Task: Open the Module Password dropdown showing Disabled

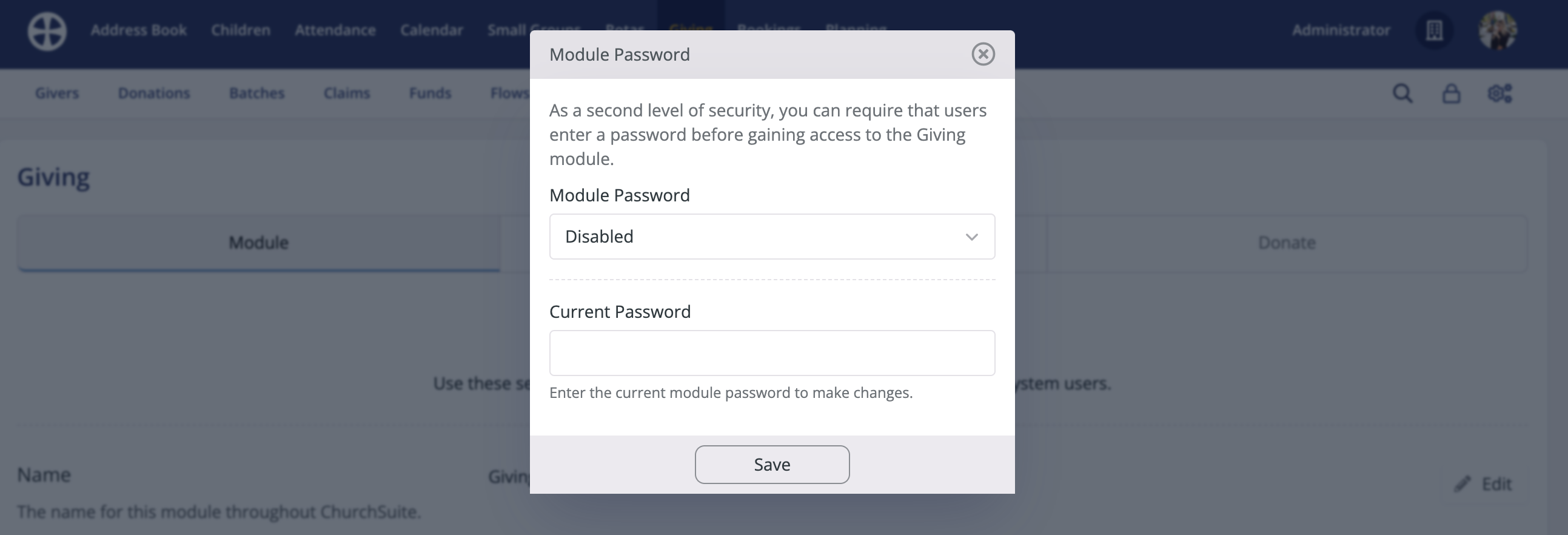Action: (772, 236)
